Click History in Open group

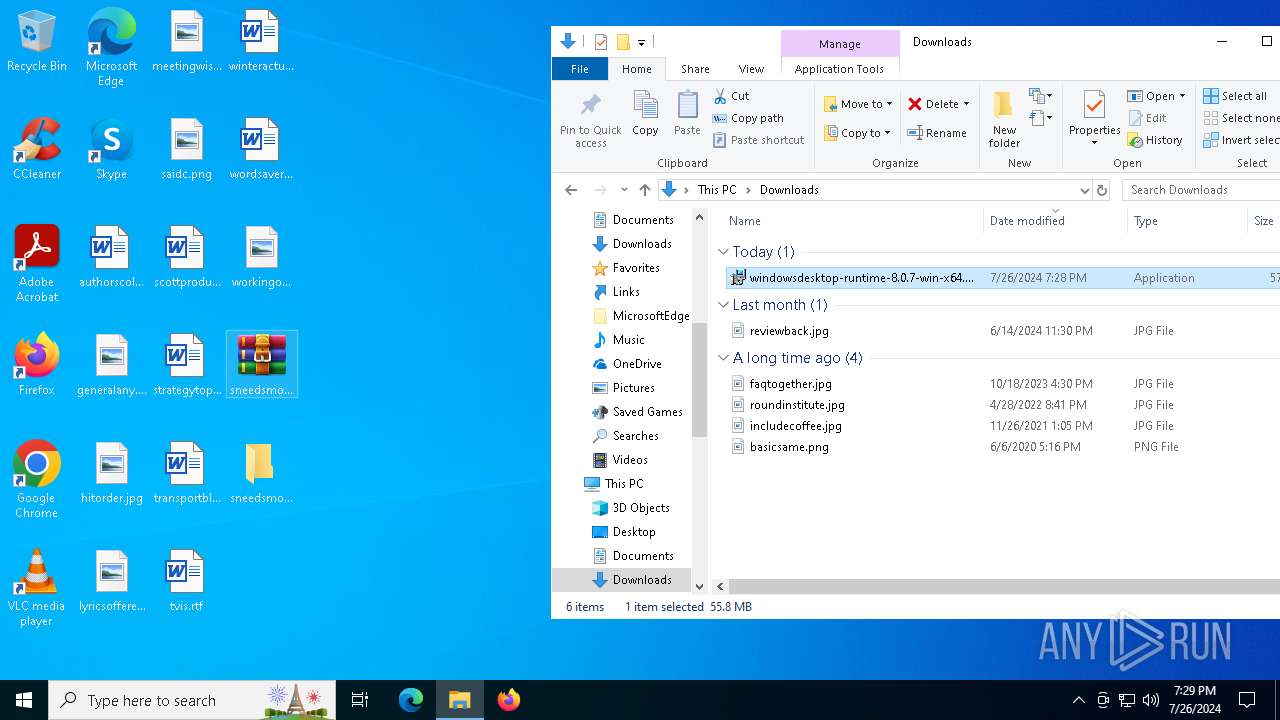click(1155, 140)
